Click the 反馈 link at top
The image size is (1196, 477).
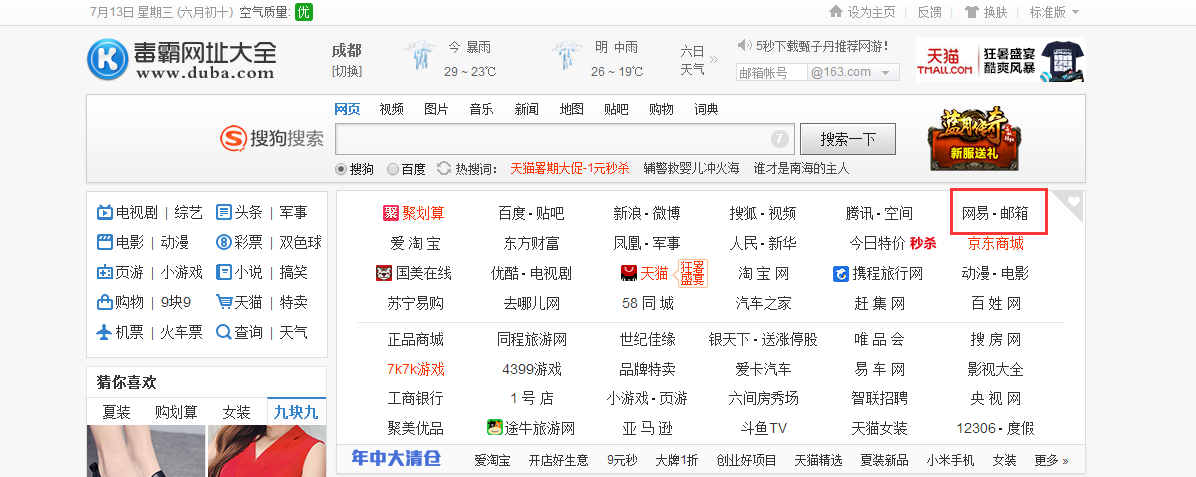929,12
